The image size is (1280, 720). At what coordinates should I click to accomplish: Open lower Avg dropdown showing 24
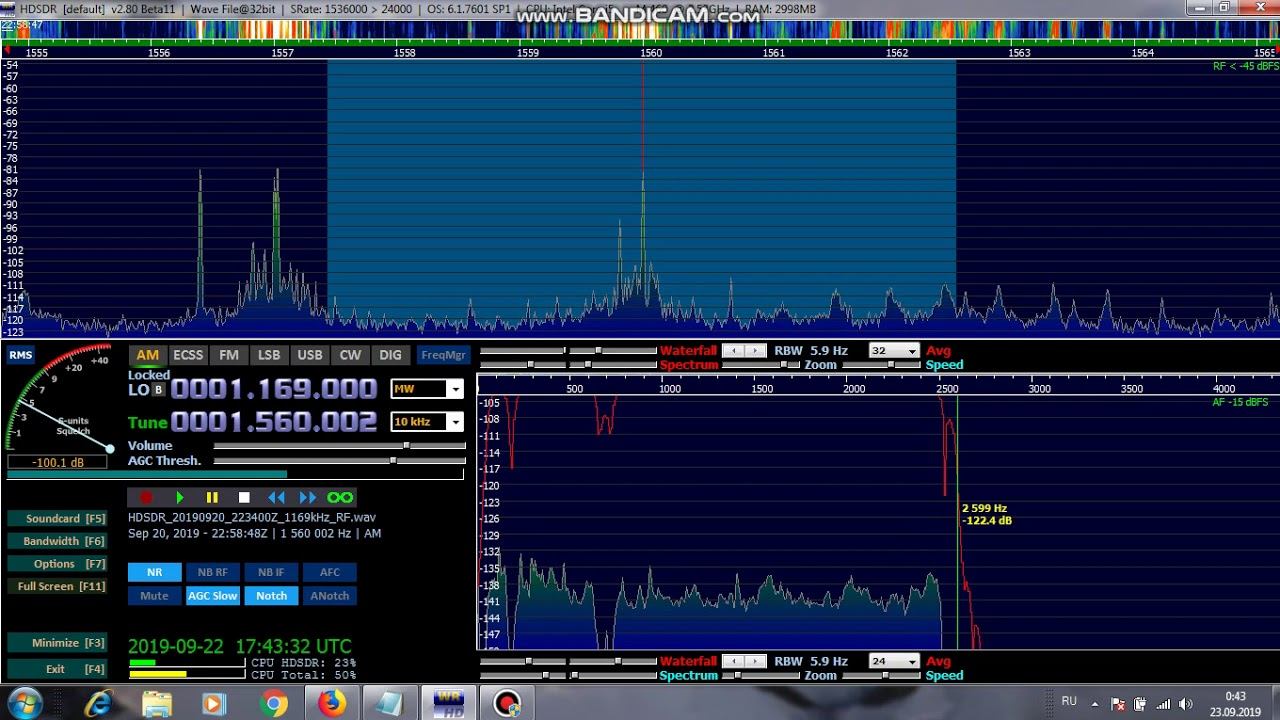coord(894,661)
